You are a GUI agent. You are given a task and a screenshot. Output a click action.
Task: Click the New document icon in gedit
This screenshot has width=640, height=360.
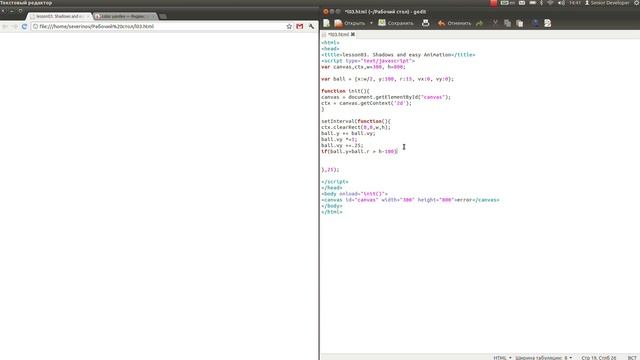point(327,23)
